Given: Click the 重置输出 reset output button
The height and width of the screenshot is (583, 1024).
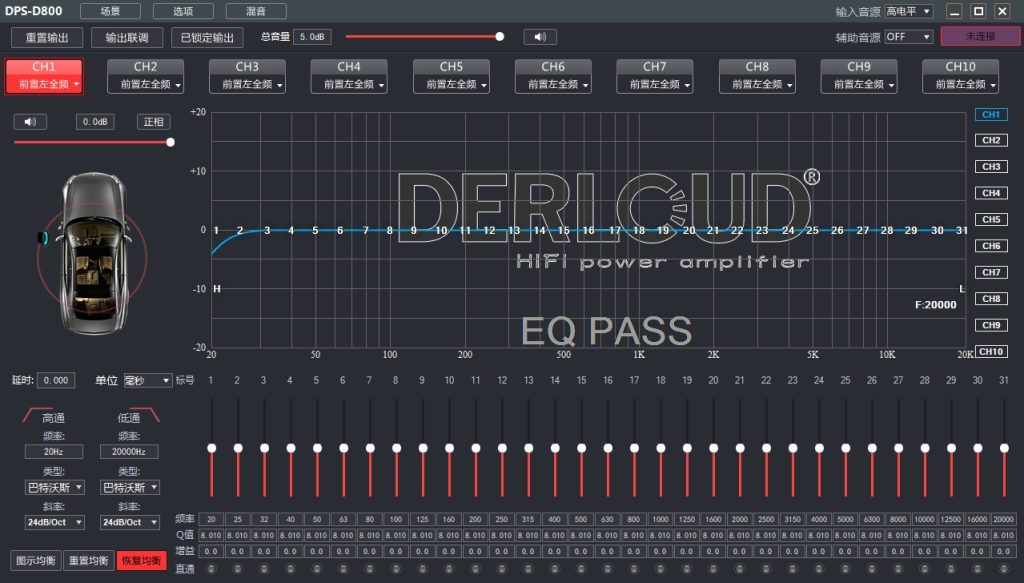Looking at the screenshot, I should tap(47, 37).
